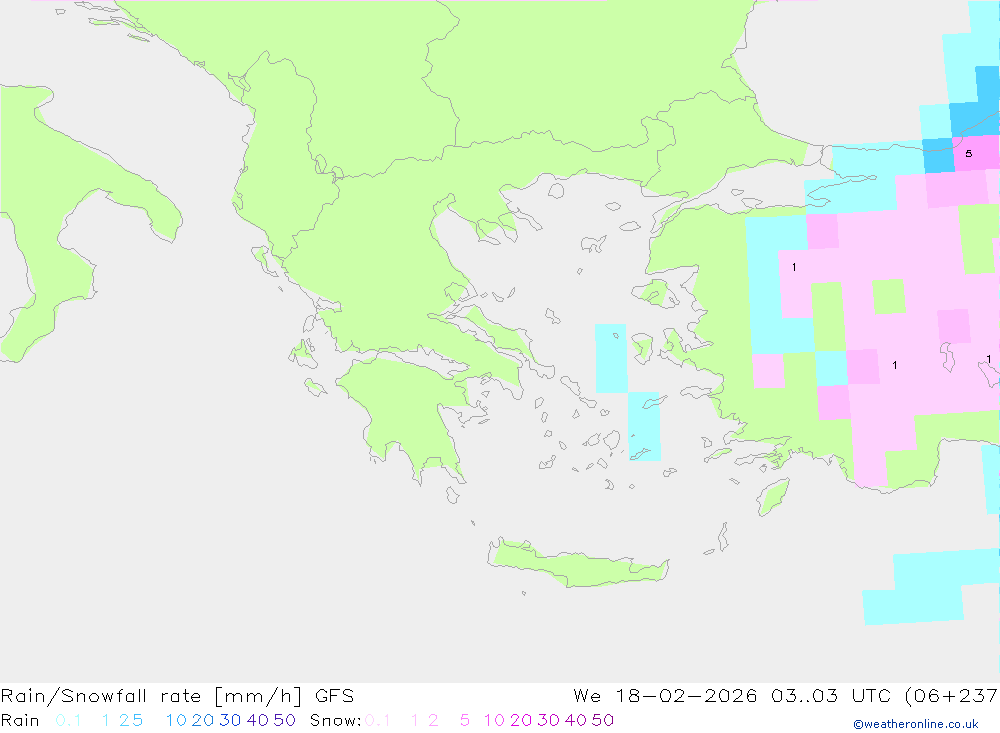Screen dimensions: 1000x733
Task: Click the '5' snowfall value on the map
Action: coord(969,154)
